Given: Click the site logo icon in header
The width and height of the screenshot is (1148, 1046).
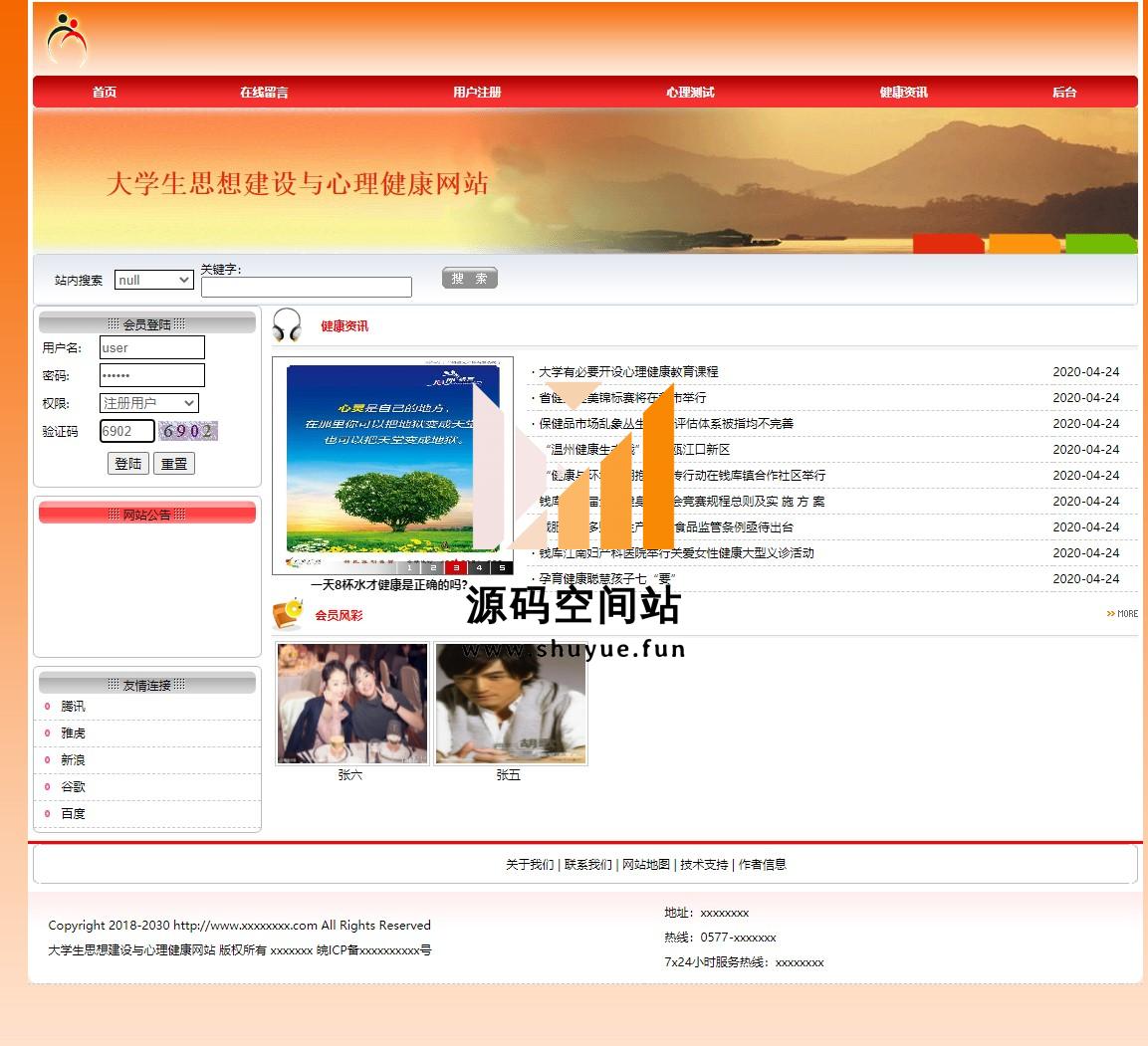Looking at the screenshot, I should click(67, 40).
